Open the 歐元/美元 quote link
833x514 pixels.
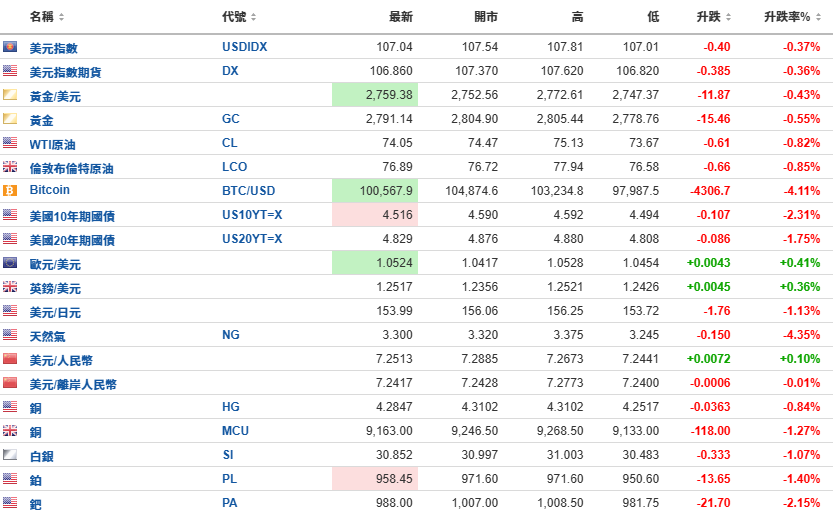(x=55, y=264)
